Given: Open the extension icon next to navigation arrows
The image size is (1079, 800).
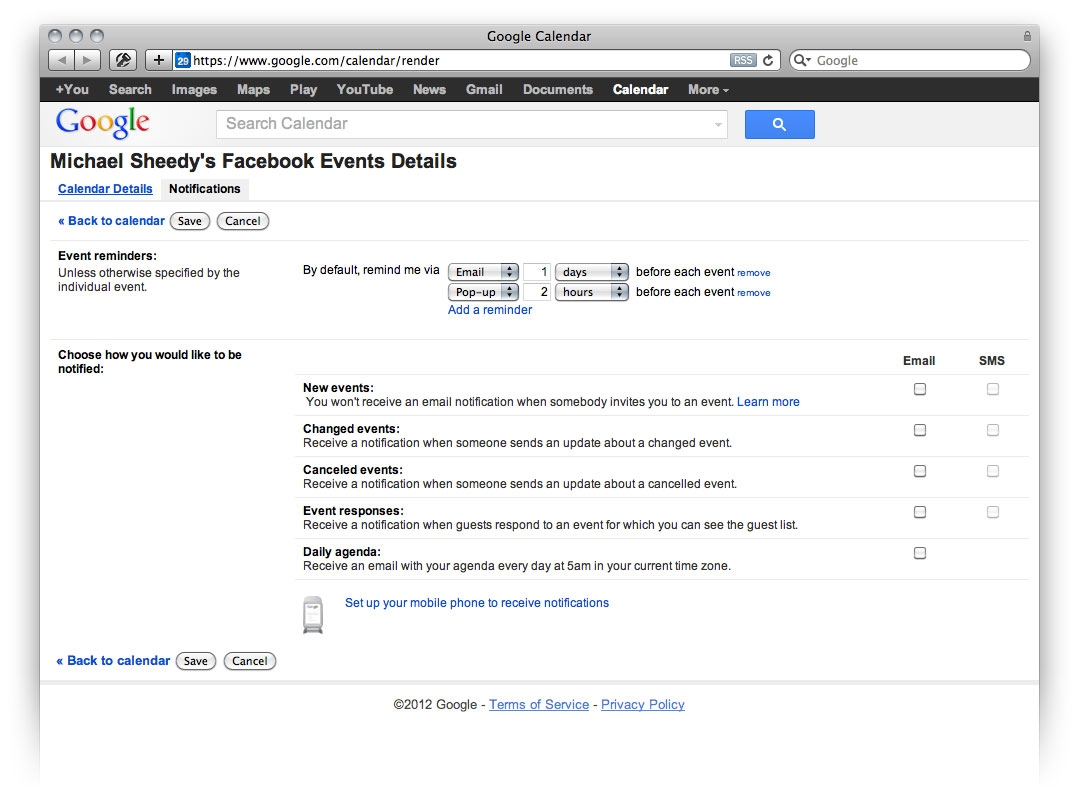Looking at the screenshot, I should (x=123, y=61).
